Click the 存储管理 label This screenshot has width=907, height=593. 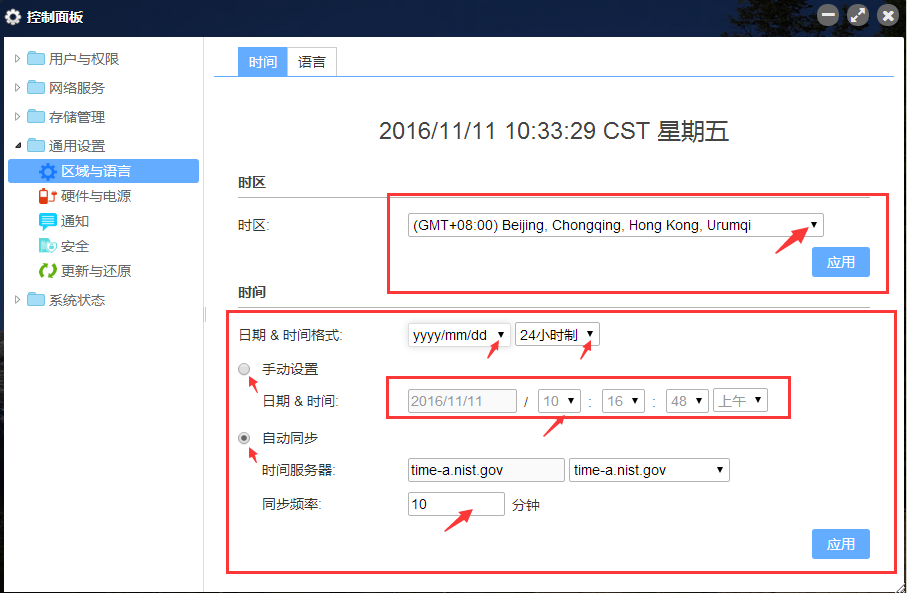pos(77,116)
